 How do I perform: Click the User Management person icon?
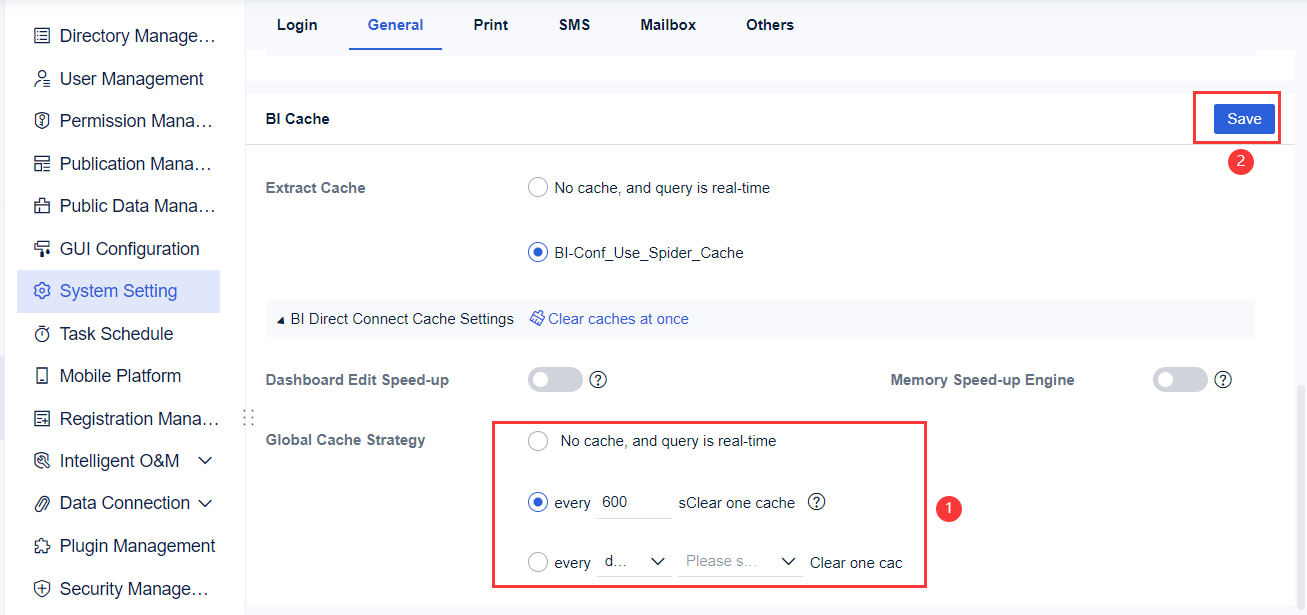pos(42,79)
